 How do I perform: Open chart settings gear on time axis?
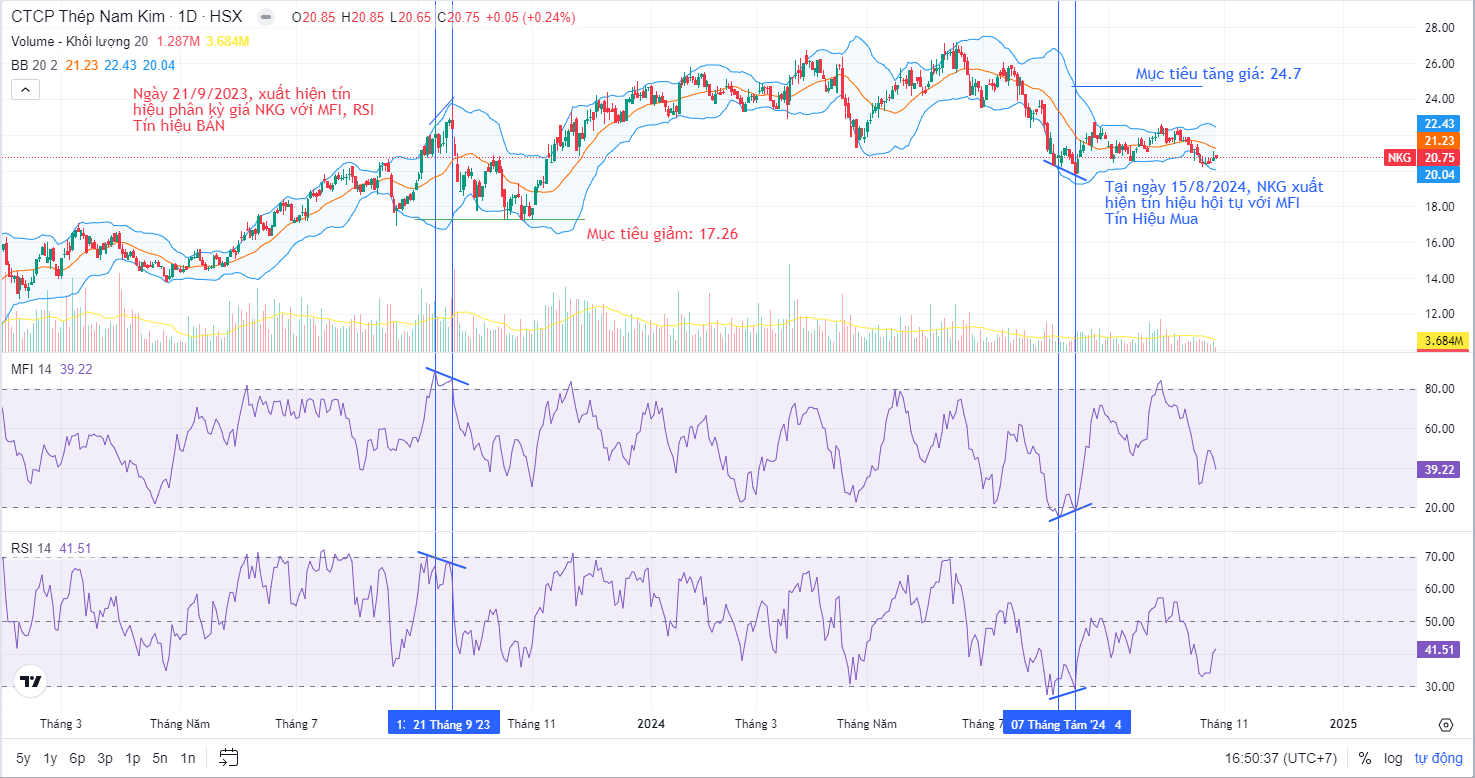1445,724
